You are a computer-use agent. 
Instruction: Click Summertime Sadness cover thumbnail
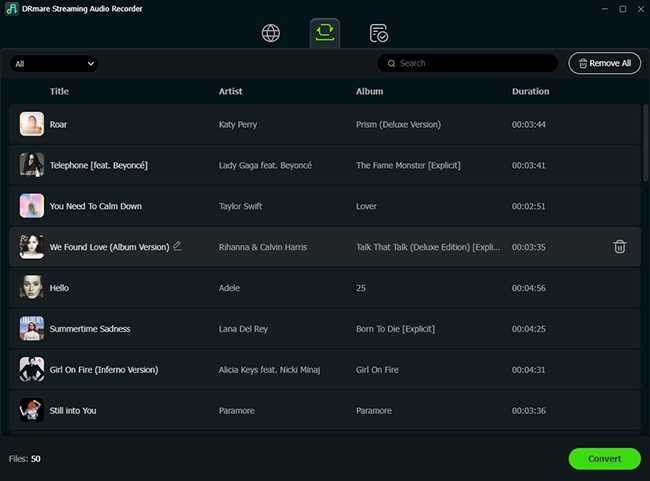(32, 328)
